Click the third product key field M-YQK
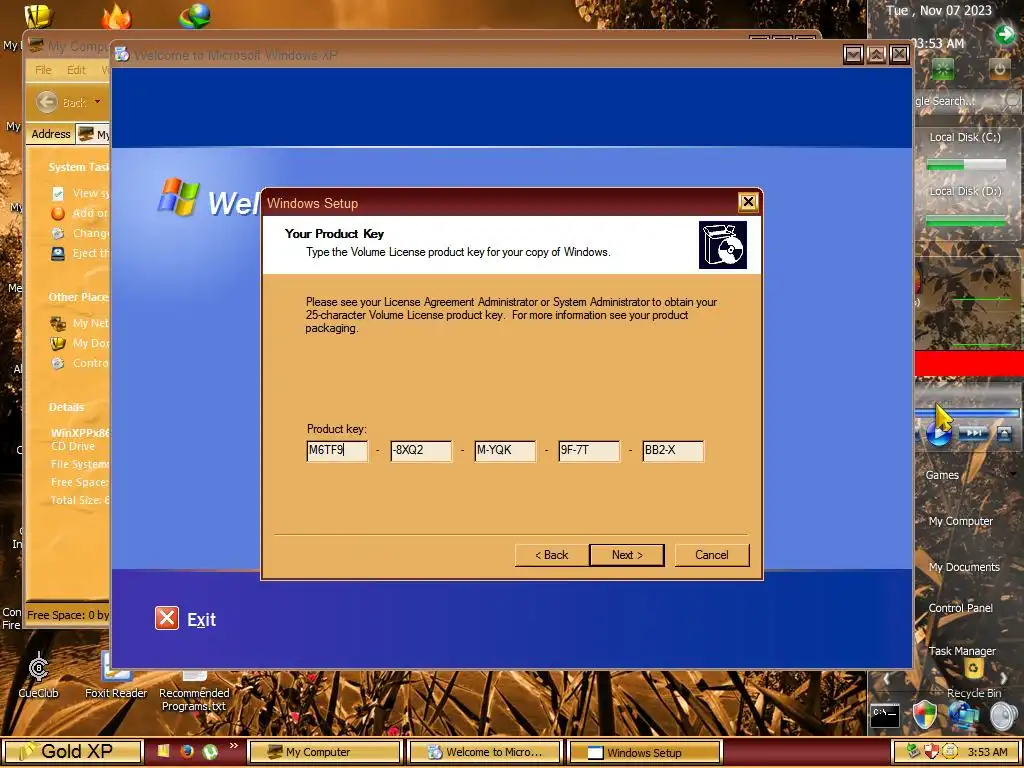 tap(505, 451)
